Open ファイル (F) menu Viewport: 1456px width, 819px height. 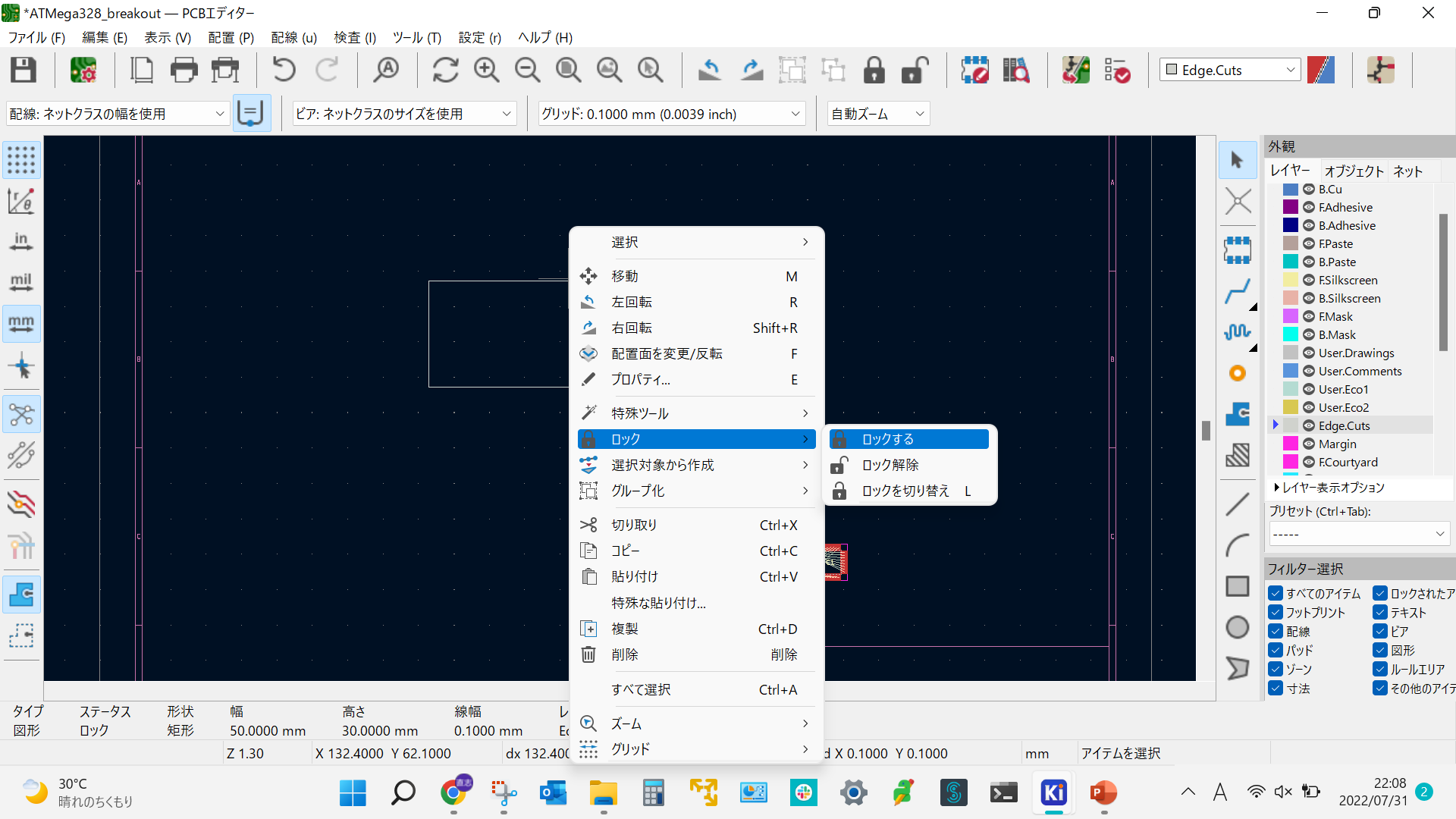tap(36, 37)
